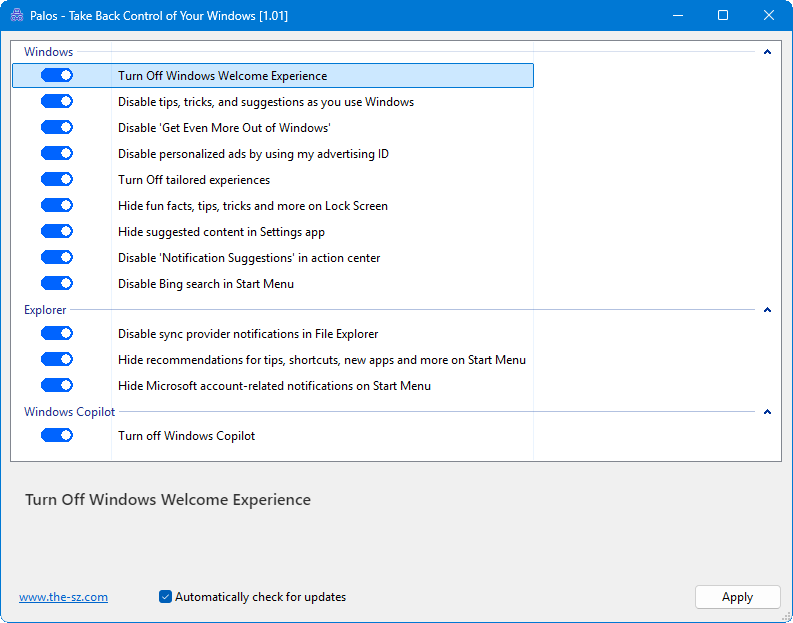Image resolution: width=793 pixels, height=623 pixels.
Task: Select 'Turn Off Windows Welcome Experience' row text
Action: click(223, 76)
